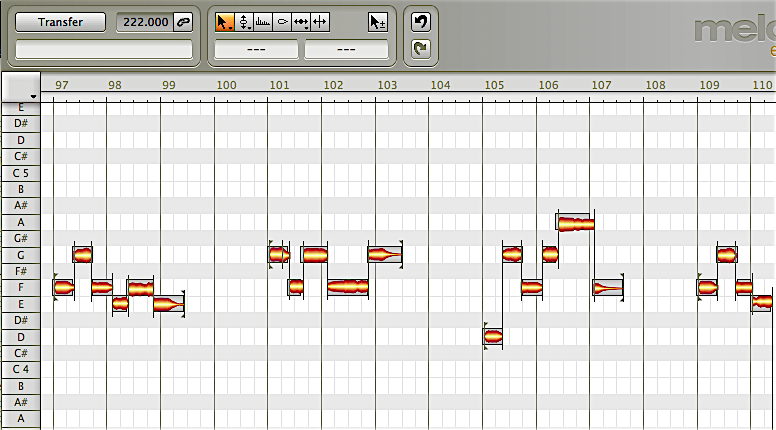This screenshot has height=430, width=776.
Task: Select the Main arrow tool
Action: click(225, 22)
